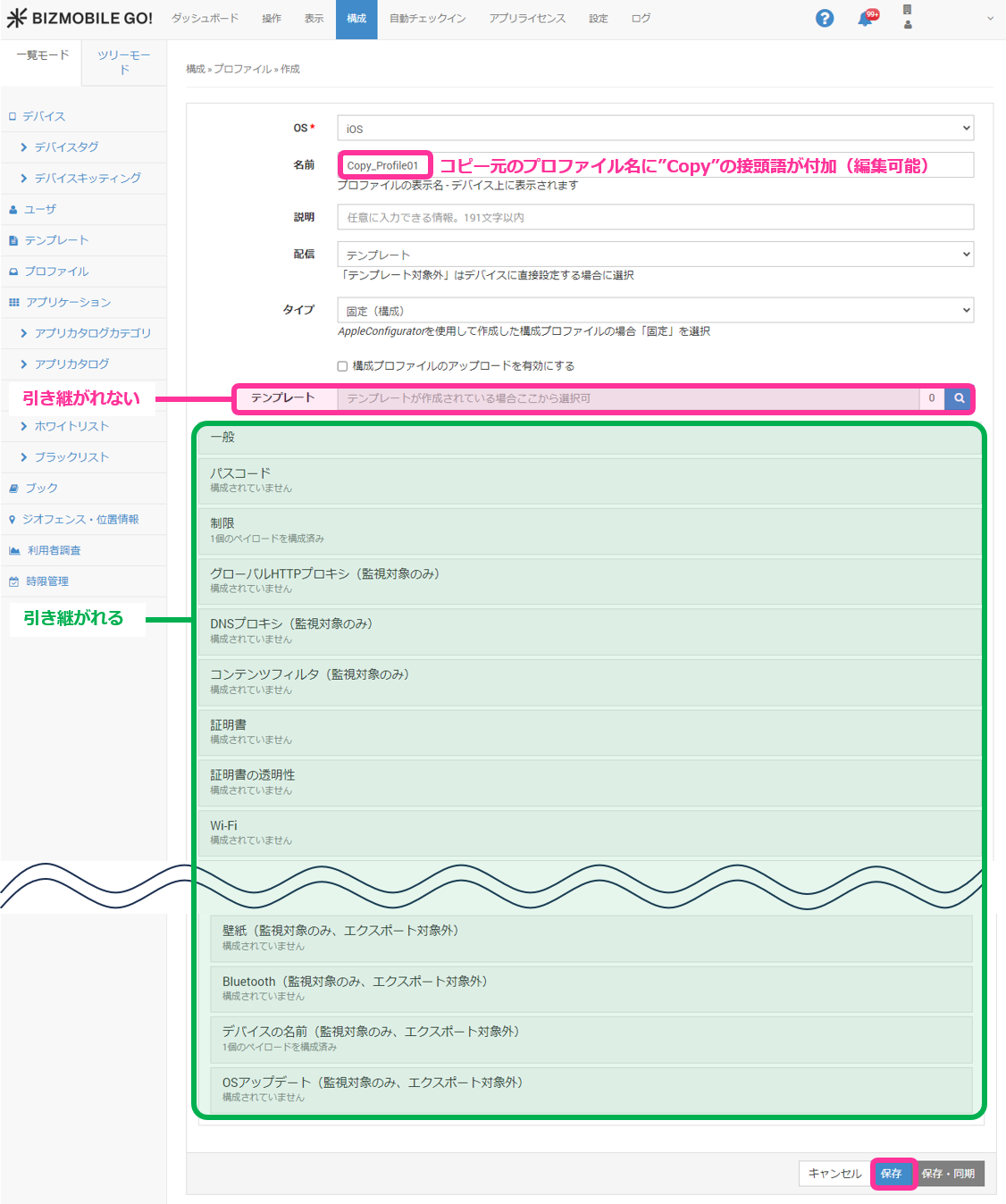
Task: Click the template search magnifier button
Action: coord(959,398)
